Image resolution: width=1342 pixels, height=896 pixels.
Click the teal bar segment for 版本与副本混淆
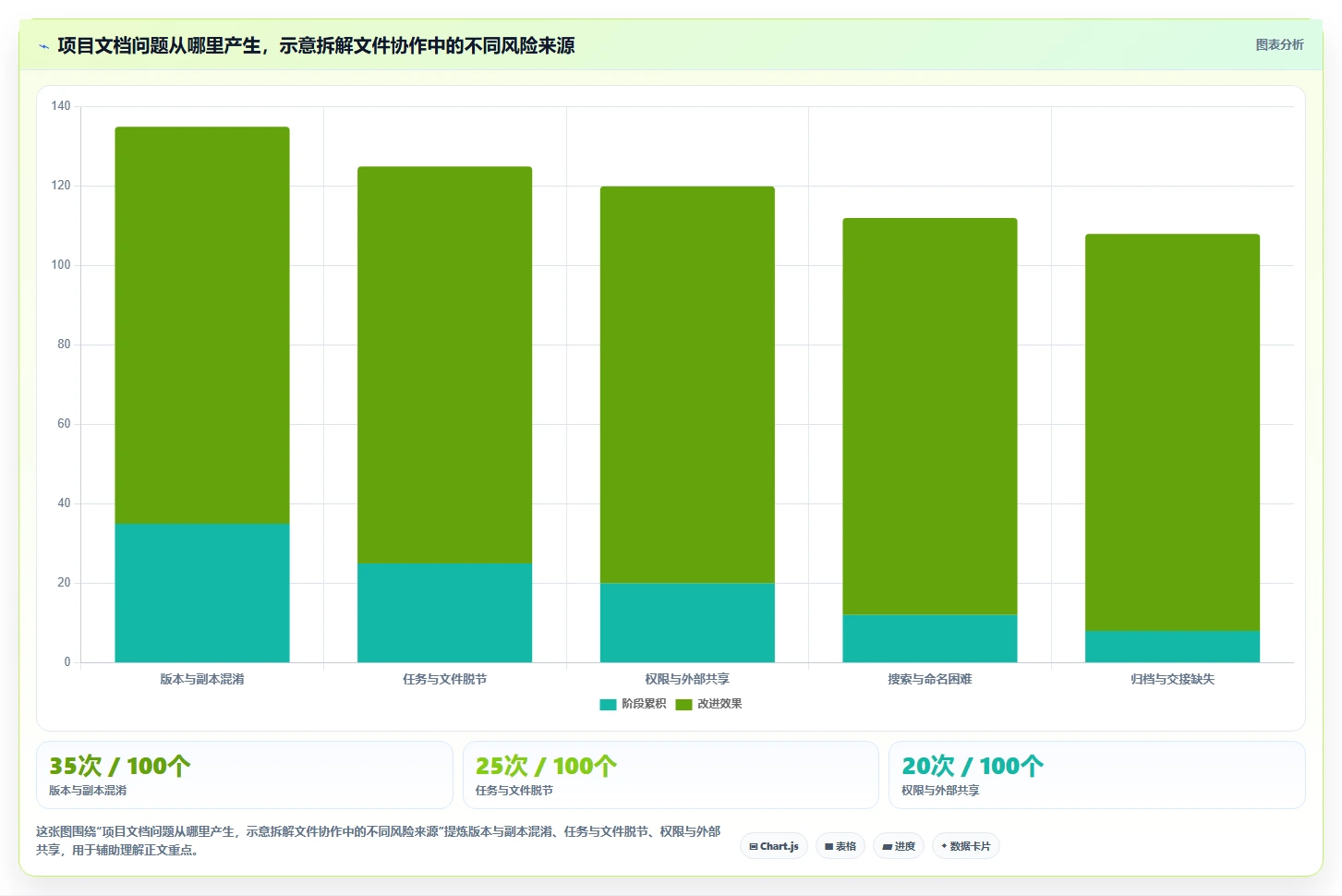pos(202,593)
